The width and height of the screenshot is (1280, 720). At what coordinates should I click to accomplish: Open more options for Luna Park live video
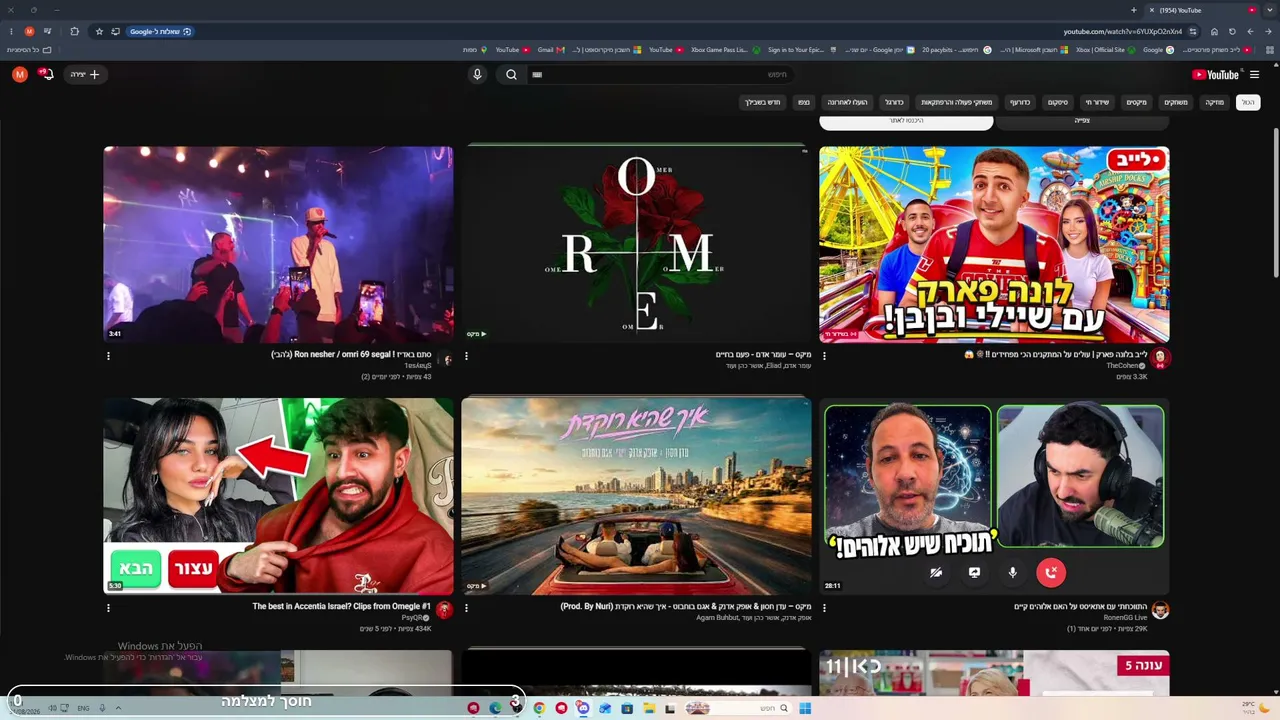click(x=824, y=356)
